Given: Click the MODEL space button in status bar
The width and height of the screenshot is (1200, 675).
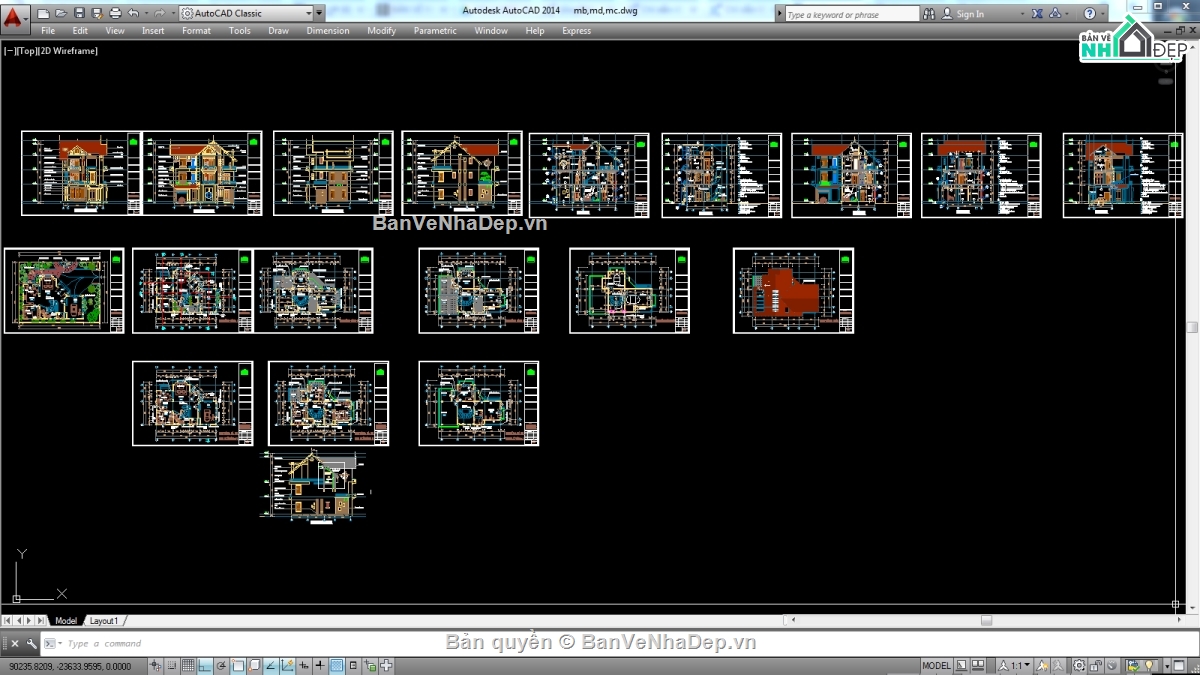Looking at the screenshot, I should pos(936,666).
